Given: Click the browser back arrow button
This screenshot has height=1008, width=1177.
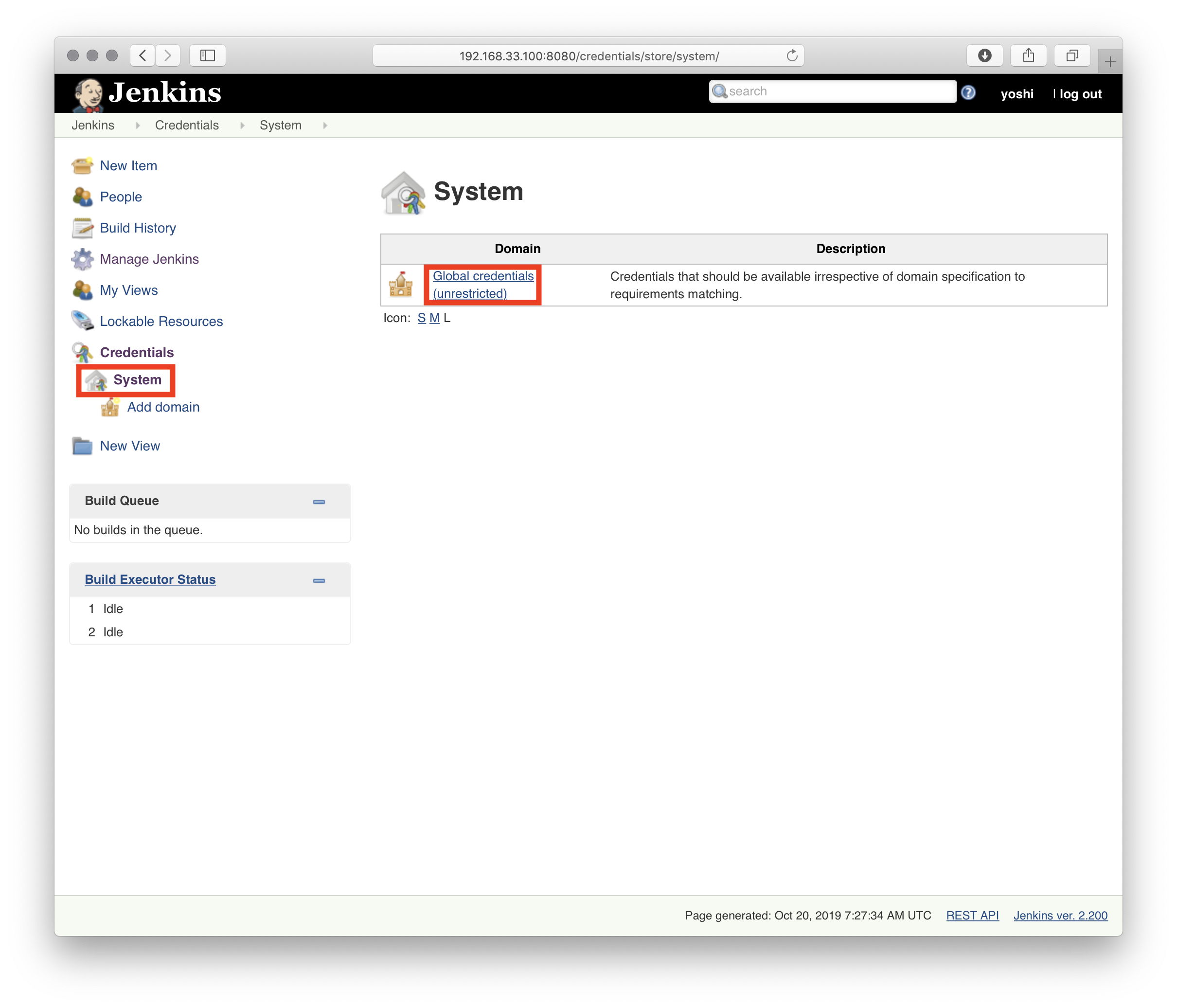Looking at the screenshot, I should [143, 55].
